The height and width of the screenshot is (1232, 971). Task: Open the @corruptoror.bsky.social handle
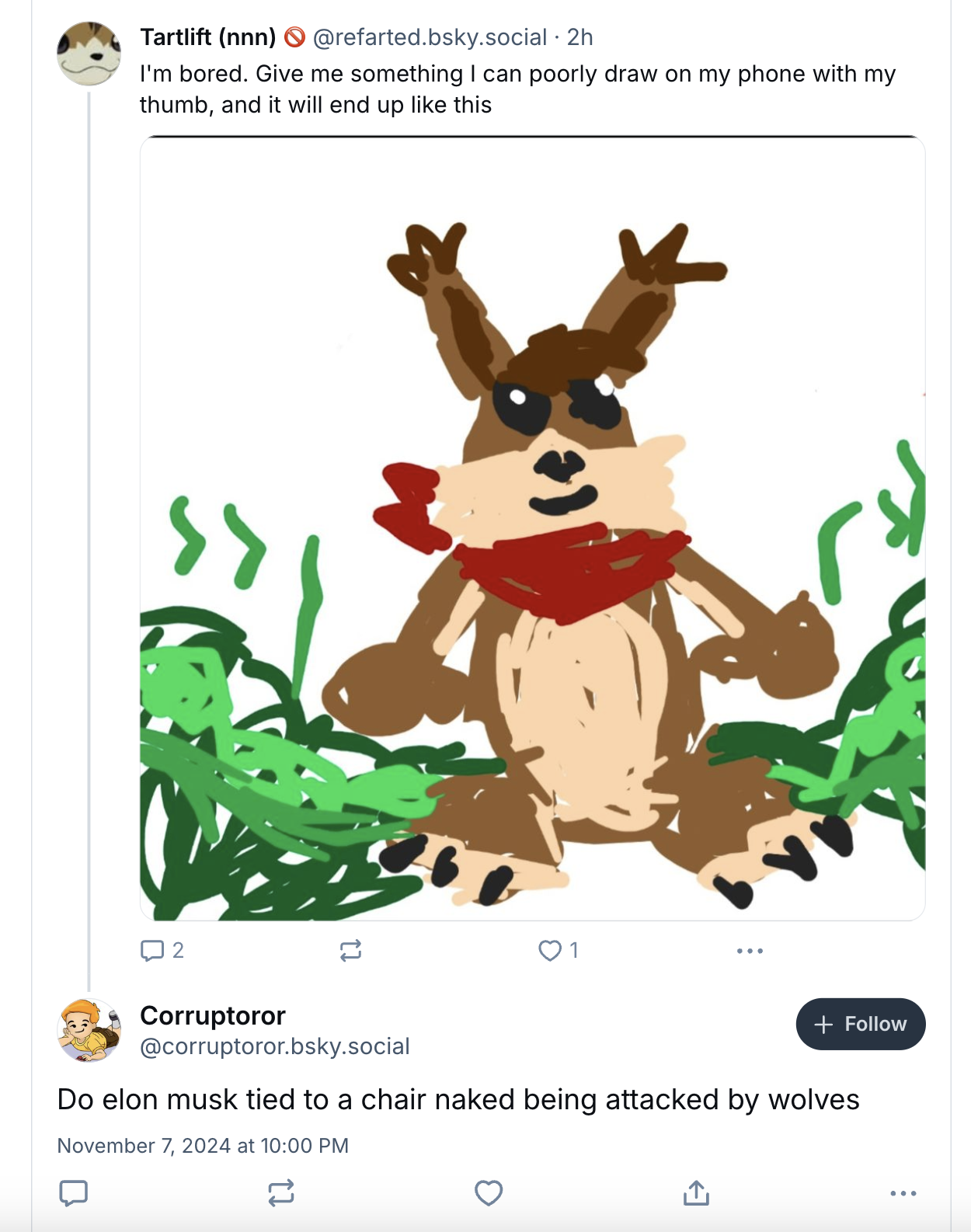275,1046
